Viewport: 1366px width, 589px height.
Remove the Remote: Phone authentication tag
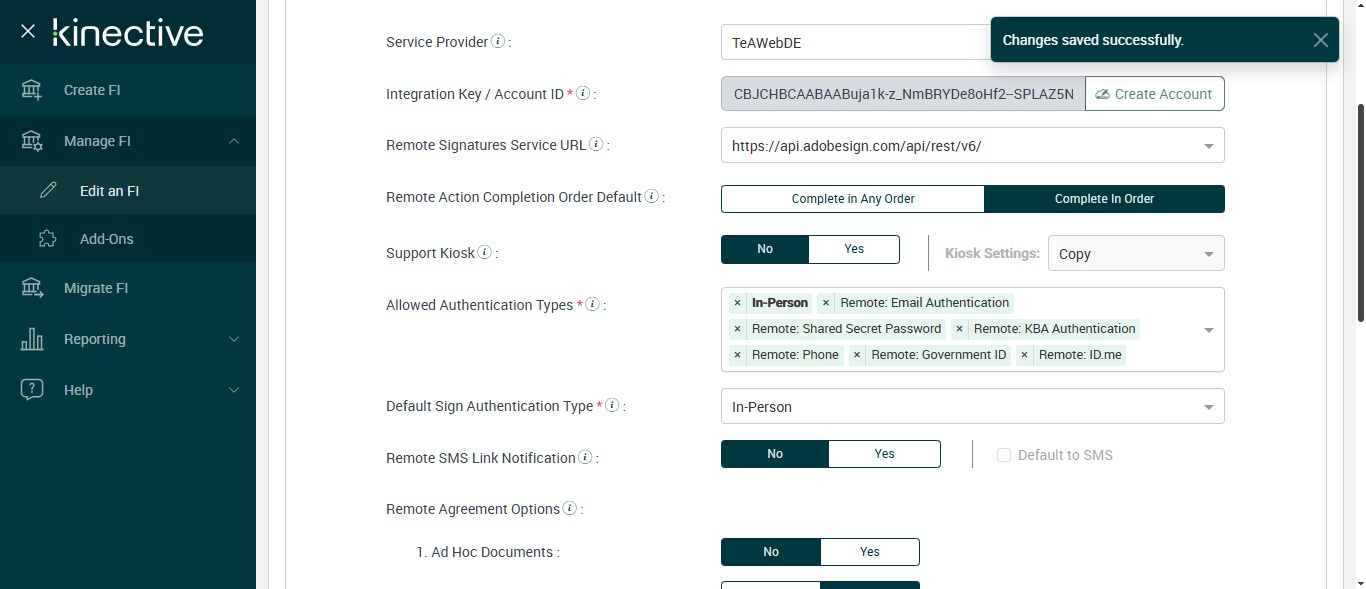click(x=738, y=355)
